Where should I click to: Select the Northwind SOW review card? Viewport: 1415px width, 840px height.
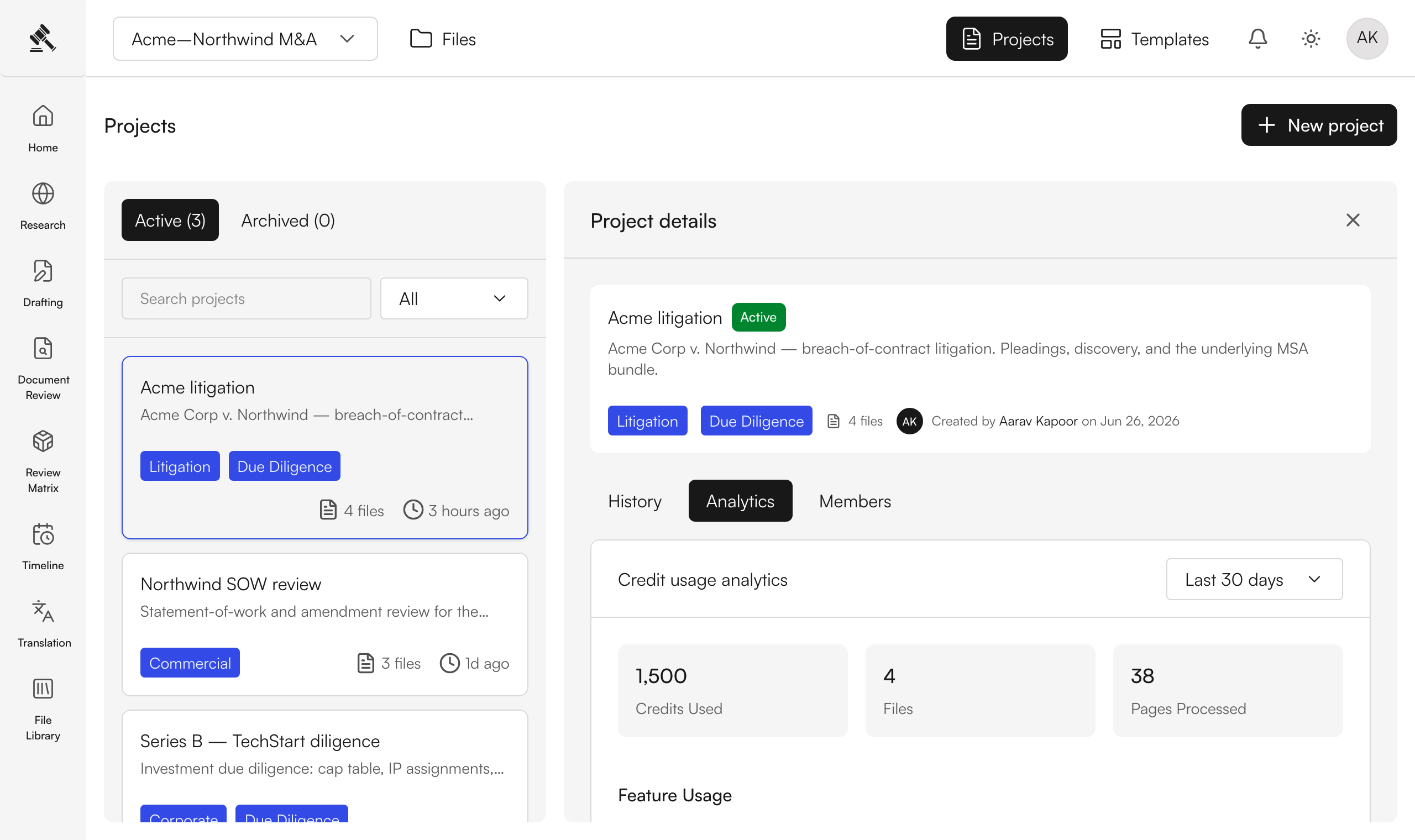[325, 624]
